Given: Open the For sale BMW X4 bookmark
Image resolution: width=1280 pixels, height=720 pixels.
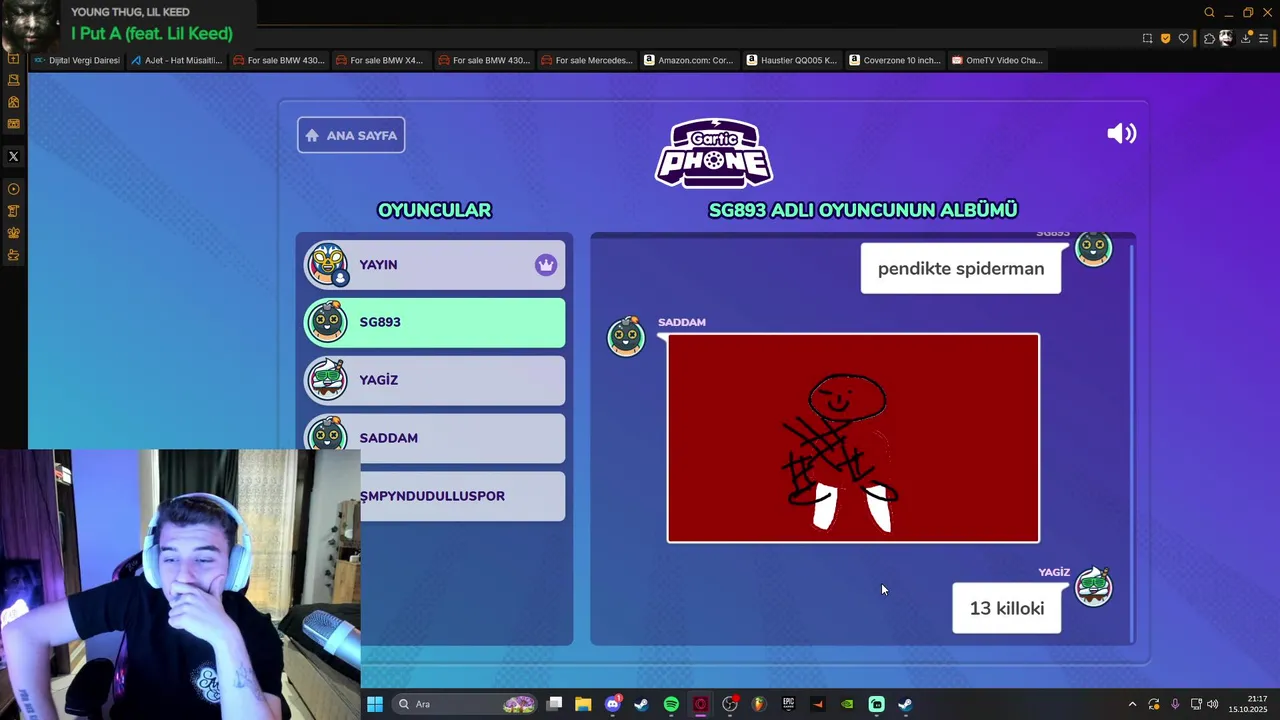Looking at the screenshot, I should 379,60.
